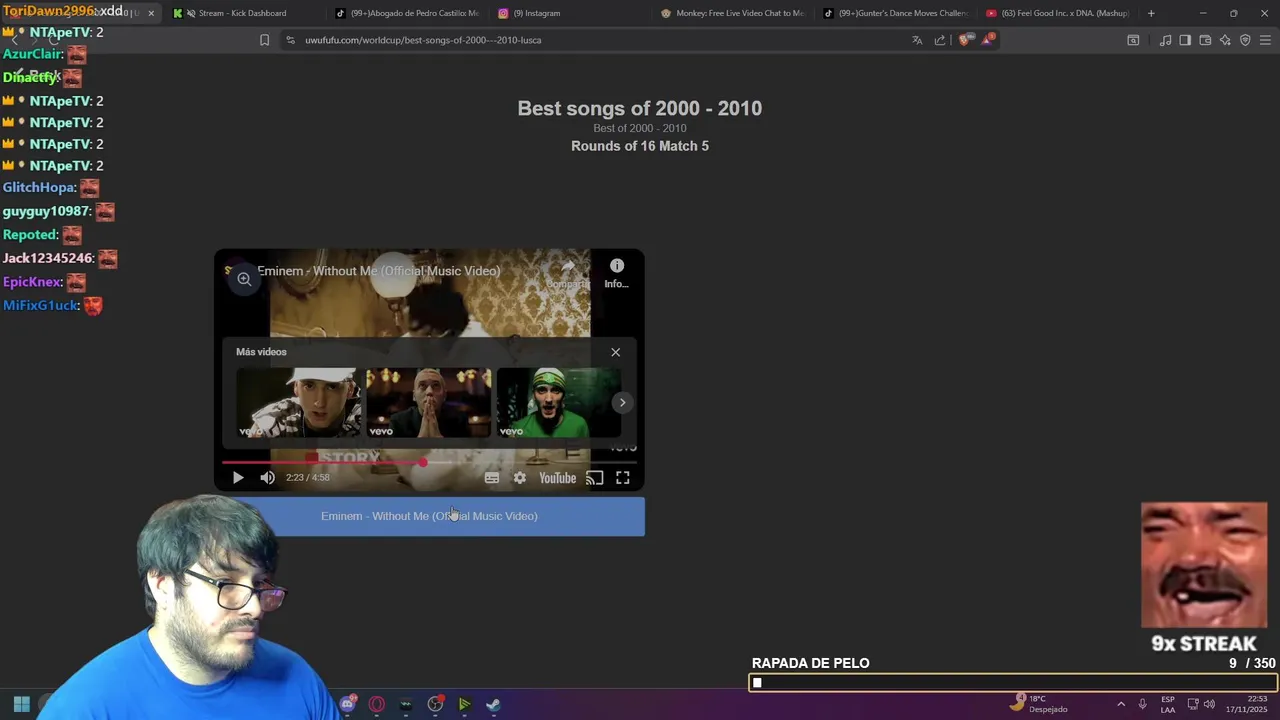Open first suggested Eminem video thumbnail
The height and width of the screenshot is (720, 1280).
[298, 403]
